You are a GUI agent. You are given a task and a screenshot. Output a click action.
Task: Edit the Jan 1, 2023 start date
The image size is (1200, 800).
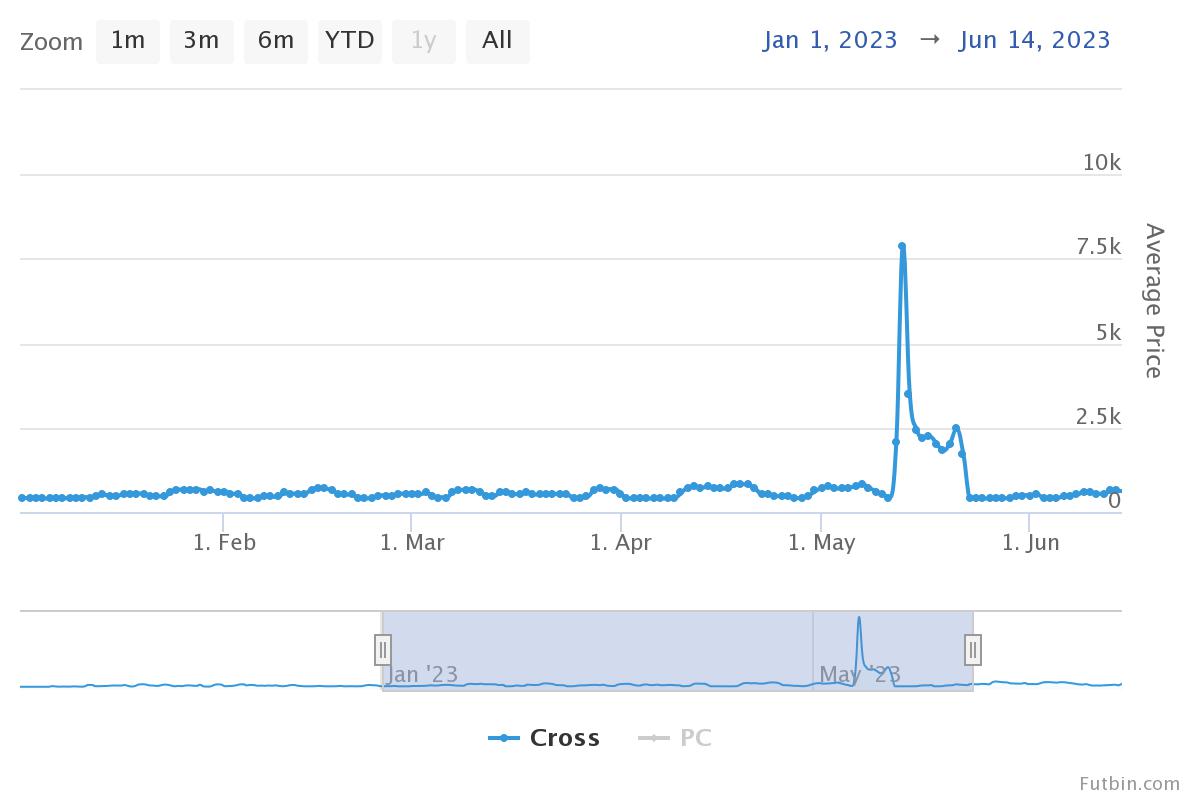(830, 40)
